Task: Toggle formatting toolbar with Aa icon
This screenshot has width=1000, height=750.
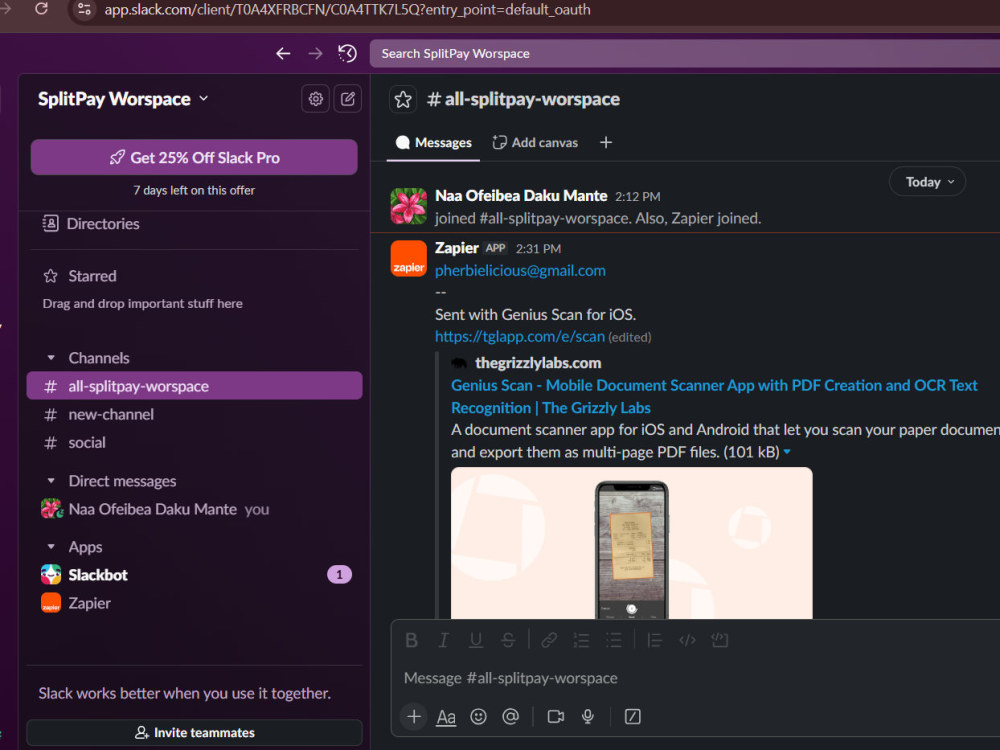Action: pyautogui.click(x=446, y=717)
